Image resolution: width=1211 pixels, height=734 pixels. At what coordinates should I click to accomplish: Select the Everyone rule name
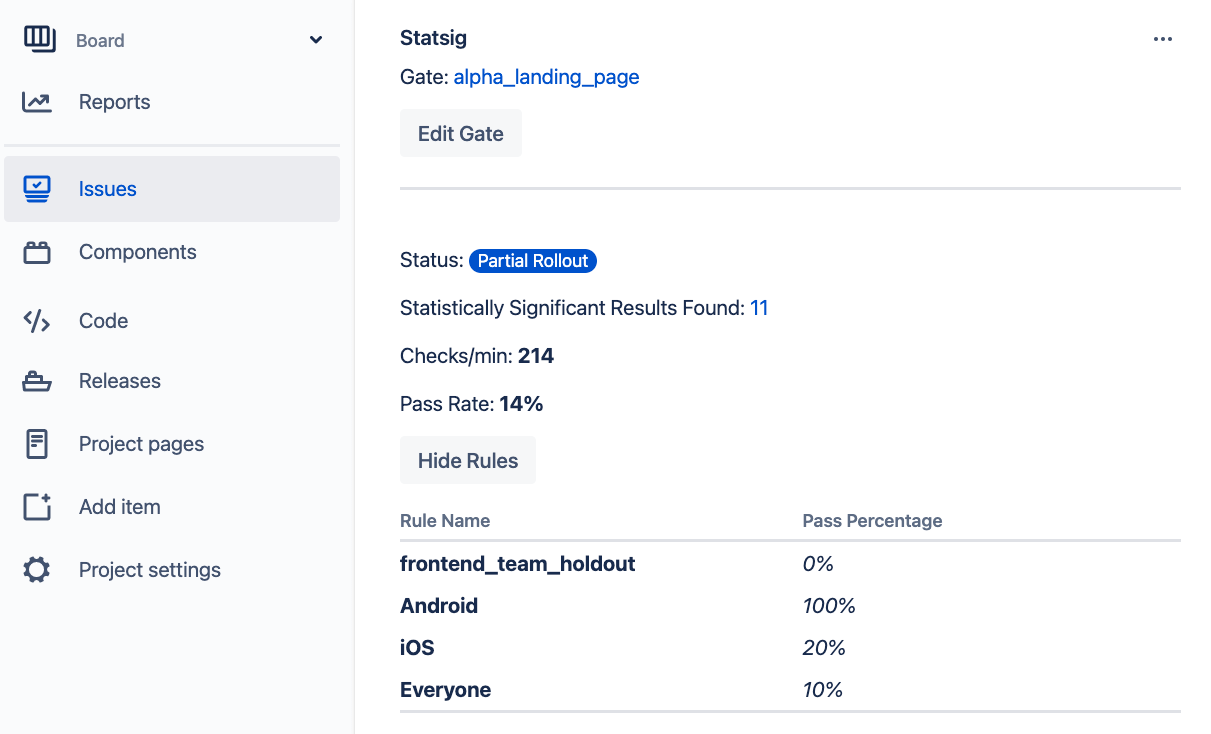coord(445,690)
